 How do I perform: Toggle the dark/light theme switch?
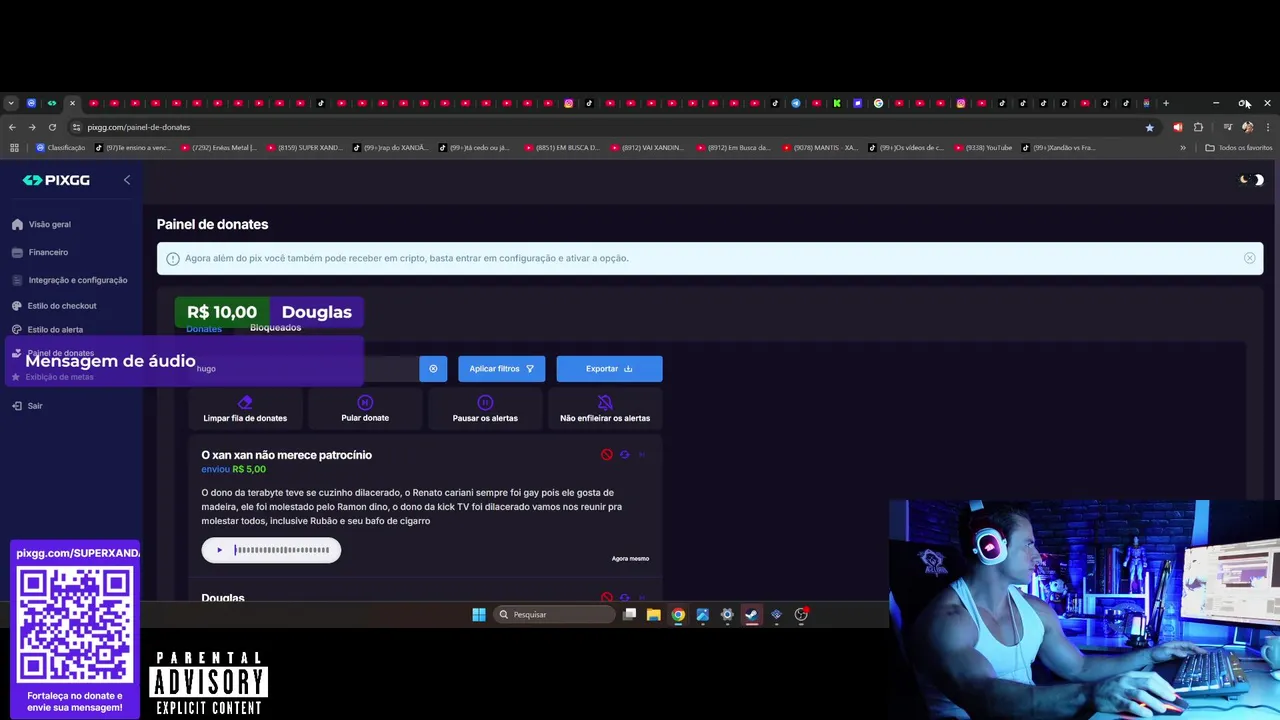click(x=1251, y=180)
